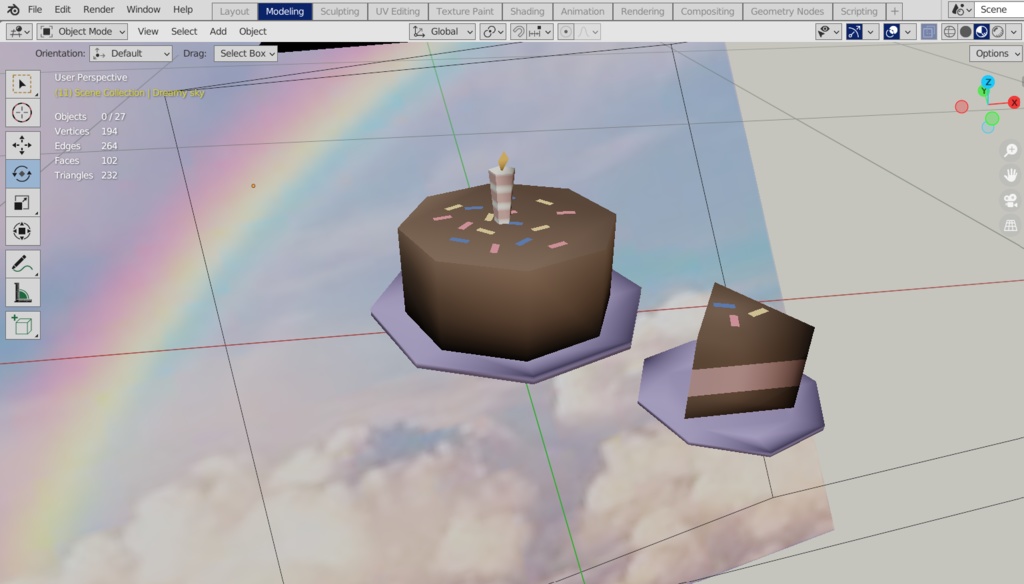
Task: Select the Measure tool
Action: click(x=22, y=293)
